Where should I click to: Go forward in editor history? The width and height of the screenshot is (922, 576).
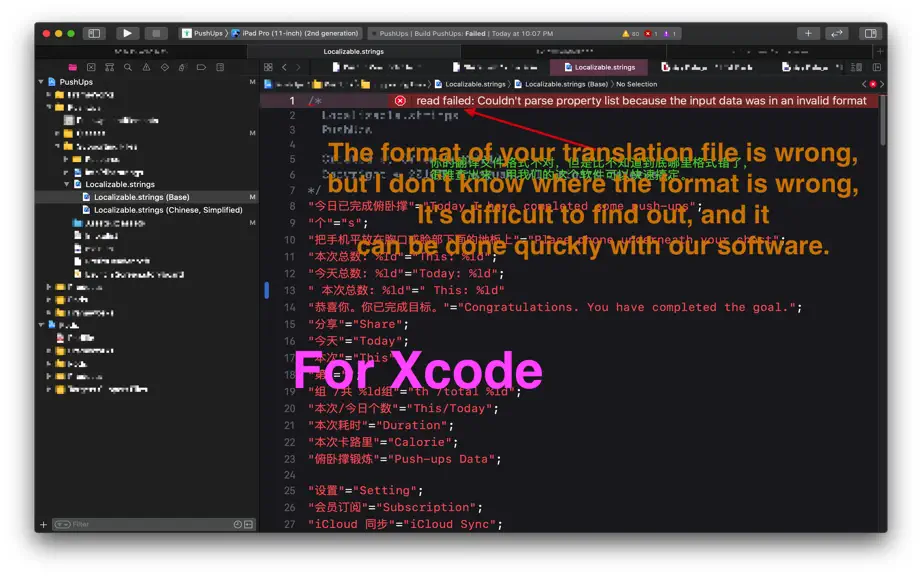click(x=298, y=68)
